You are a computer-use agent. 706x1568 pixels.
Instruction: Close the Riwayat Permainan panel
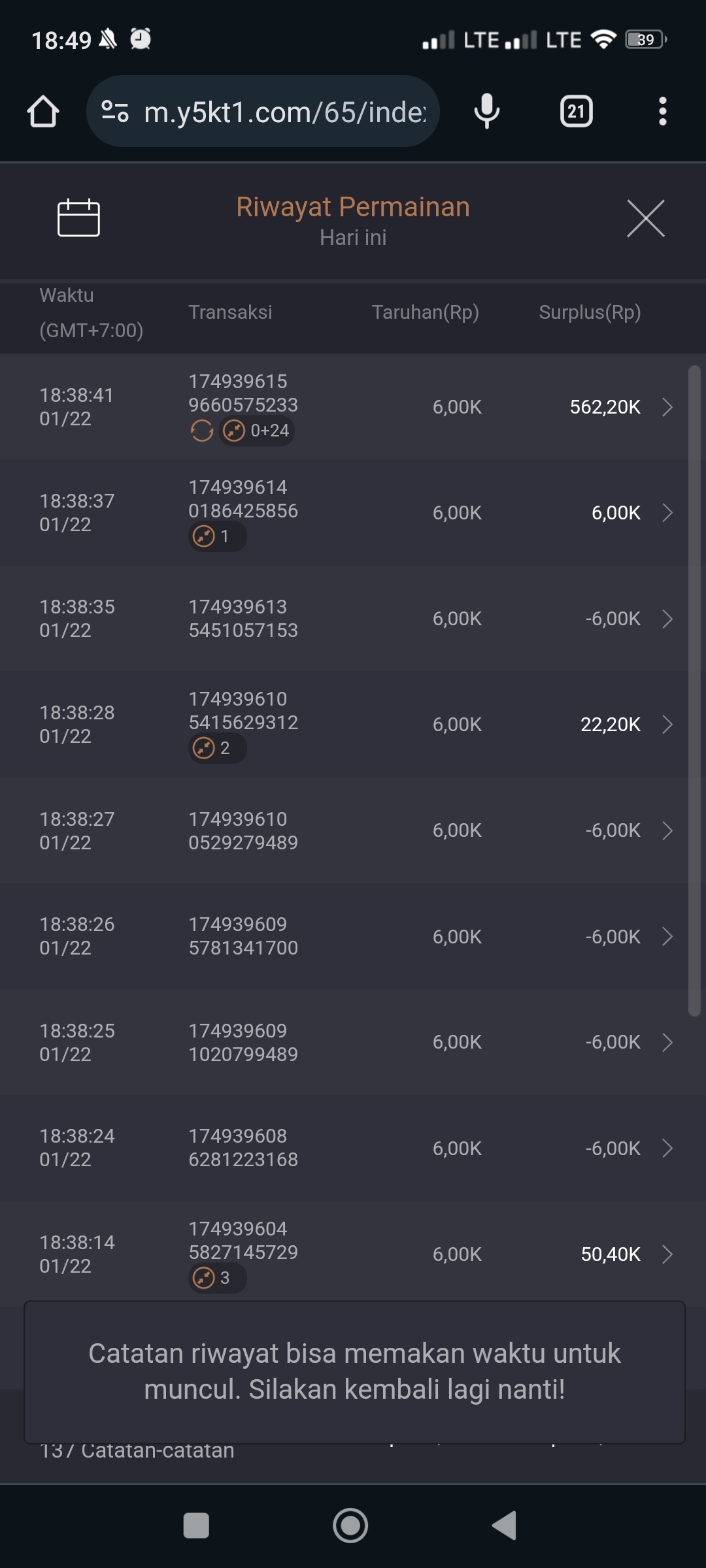[x=645, y=218]
